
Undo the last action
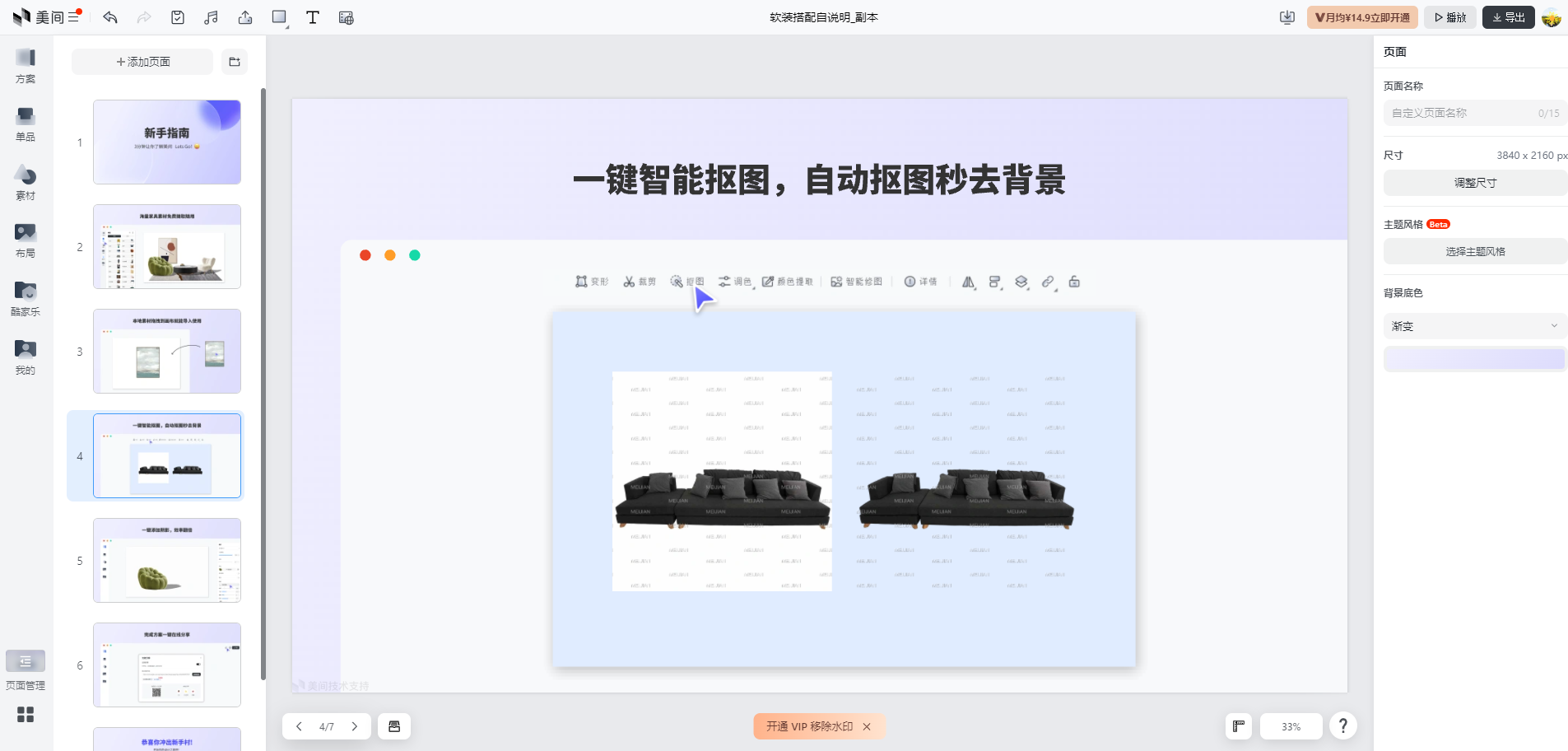[110, 17]
